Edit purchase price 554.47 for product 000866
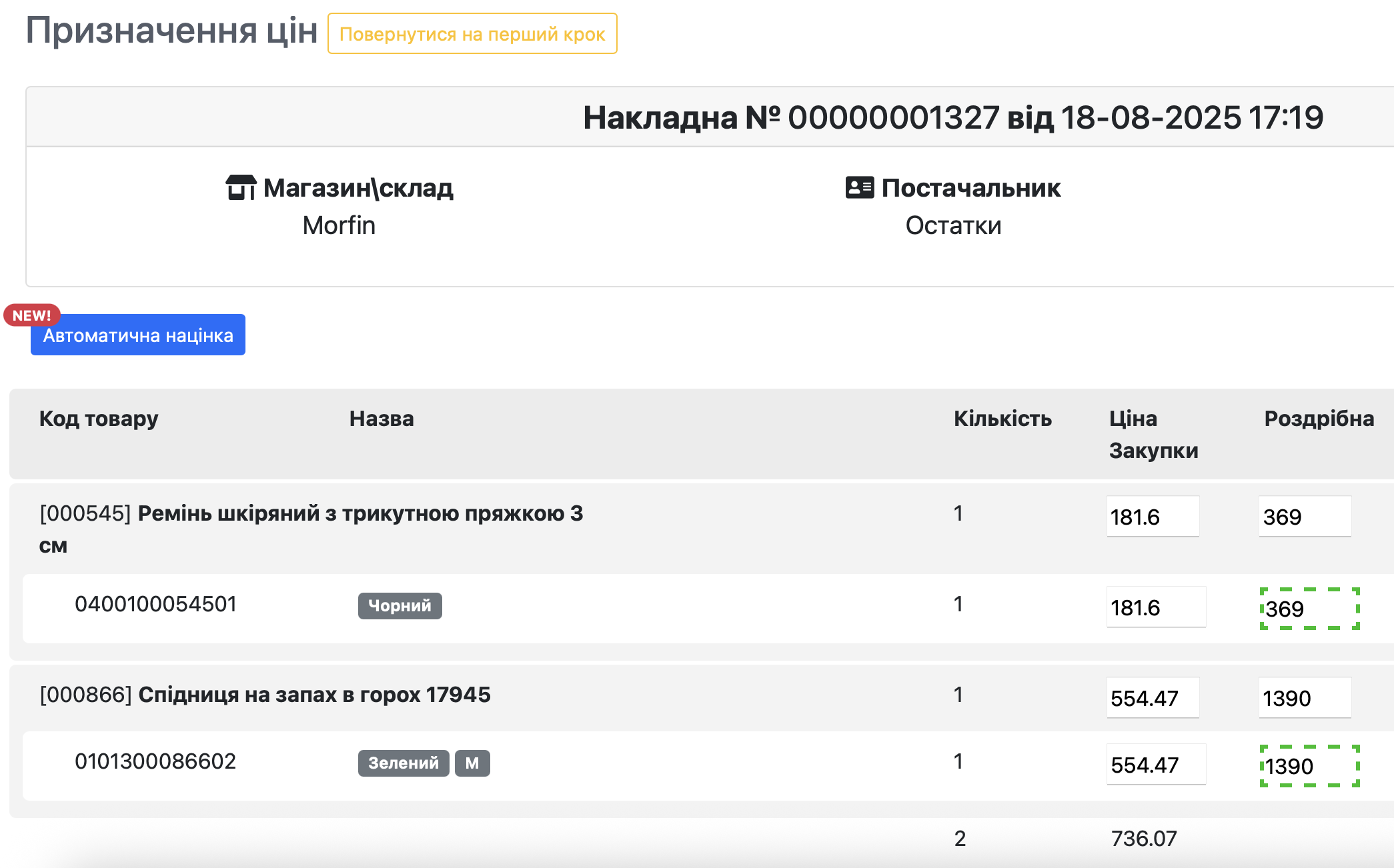 [x=1153, y=698]
